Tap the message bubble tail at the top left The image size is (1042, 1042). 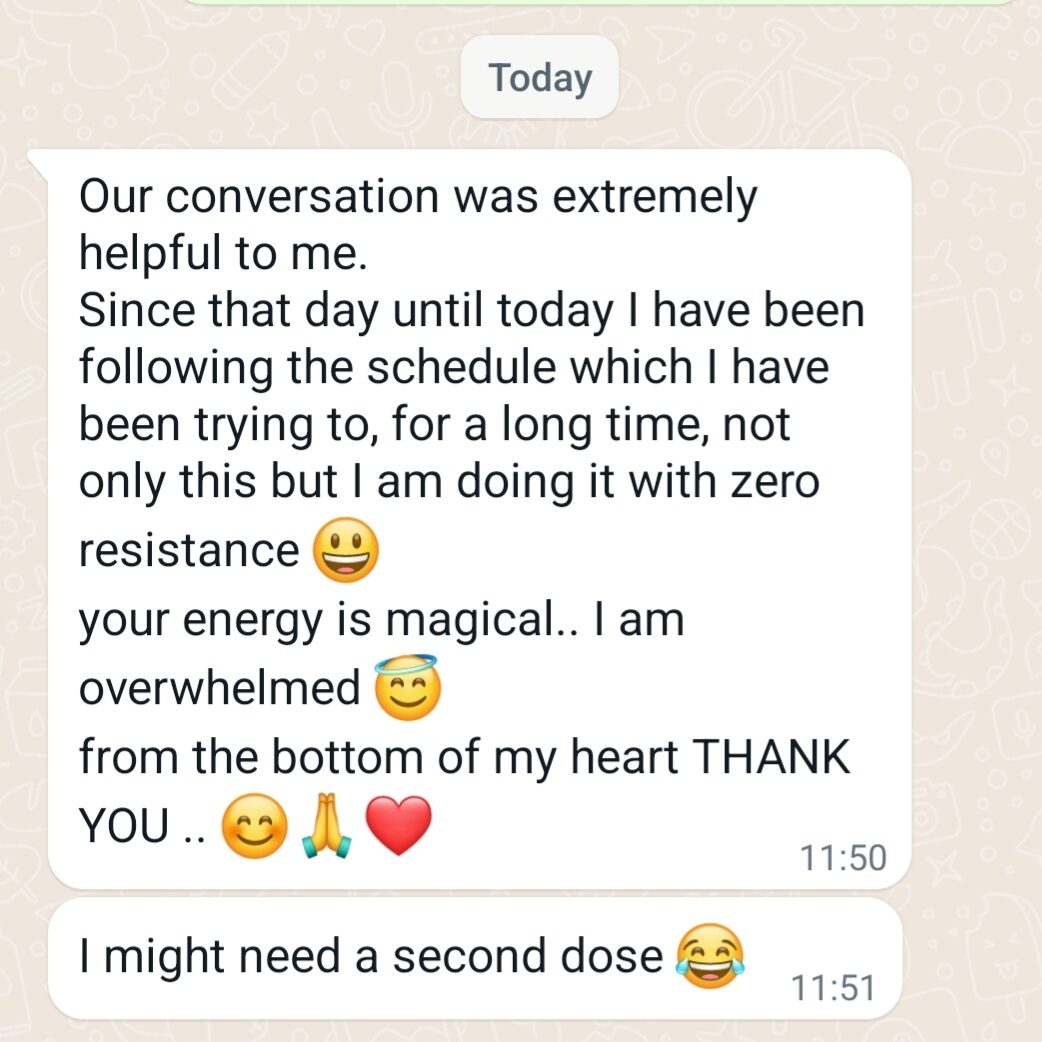(38, 164)
